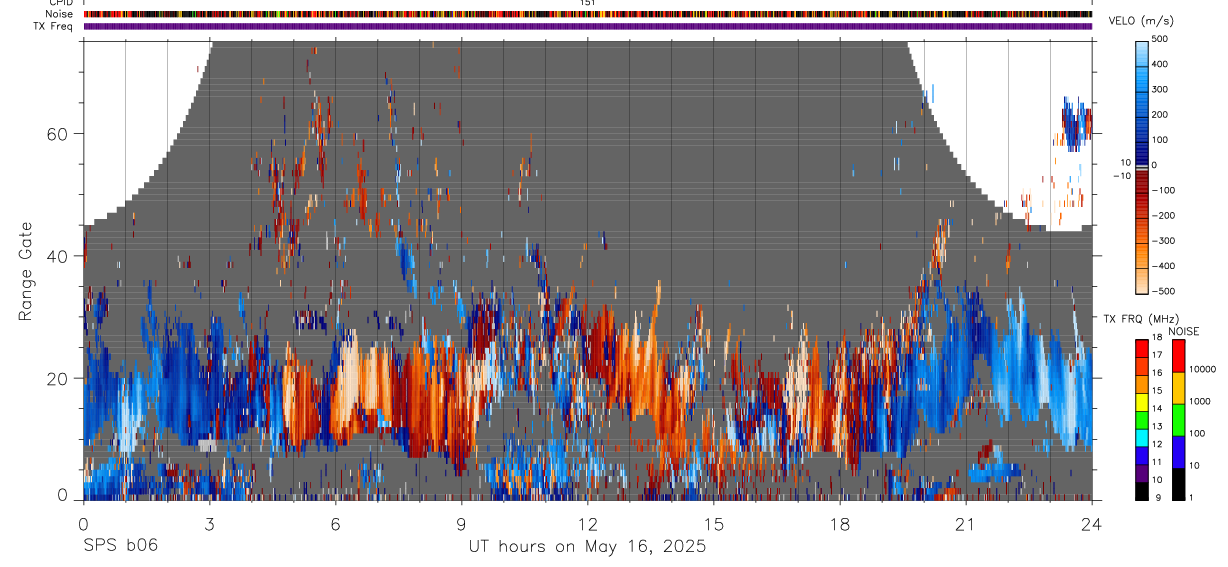
Task: Pick the red 17-18 MHz frequency swatch
Action: coord(1142,347)
